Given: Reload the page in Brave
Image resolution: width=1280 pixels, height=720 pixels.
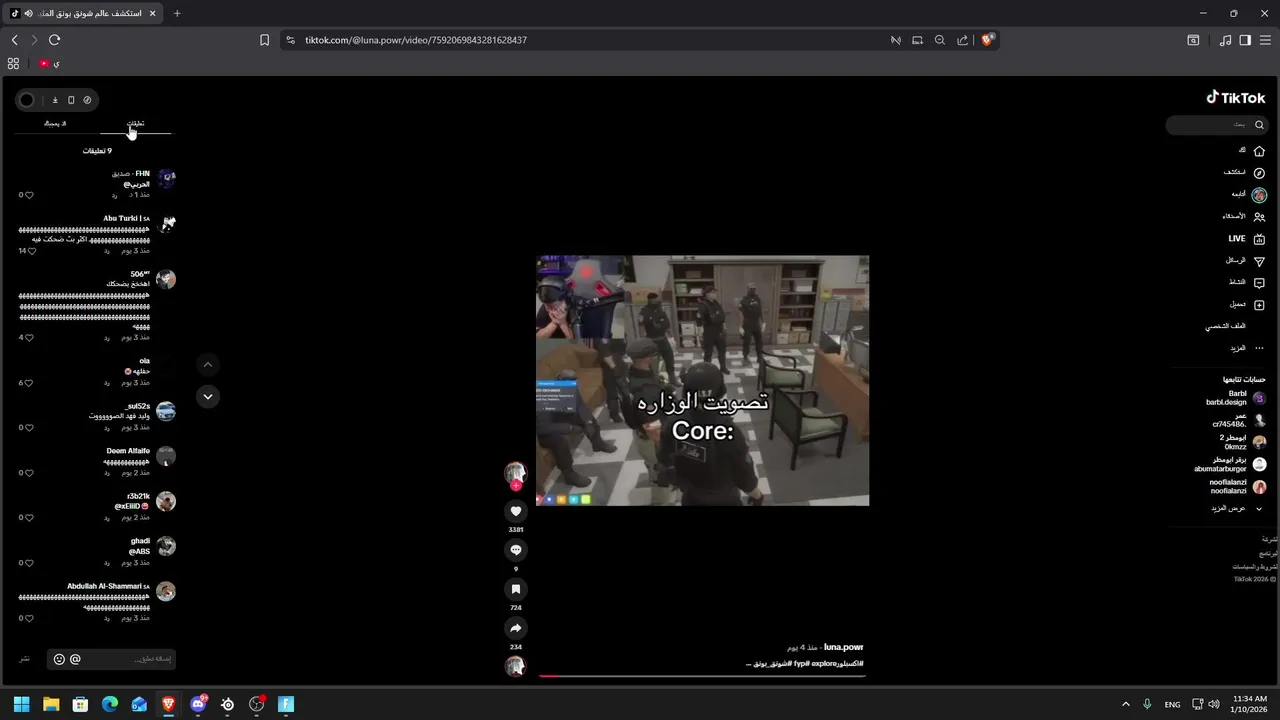Looking at the screenshot, I should (x=54, y=40).
